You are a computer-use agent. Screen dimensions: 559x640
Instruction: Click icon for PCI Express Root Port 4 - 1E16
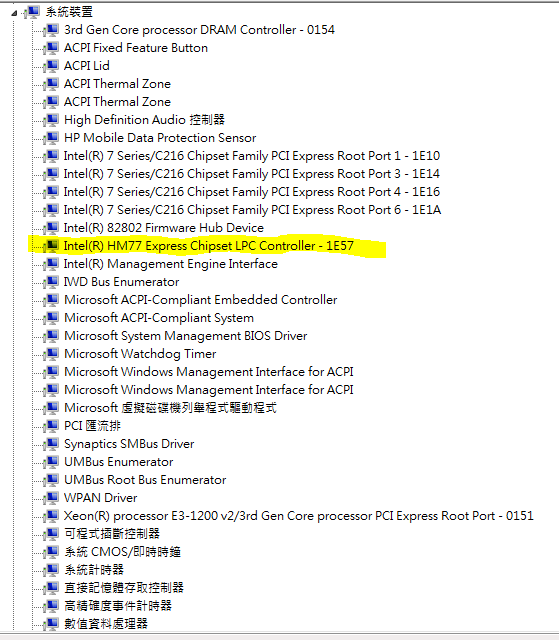[x=51, y=191]
